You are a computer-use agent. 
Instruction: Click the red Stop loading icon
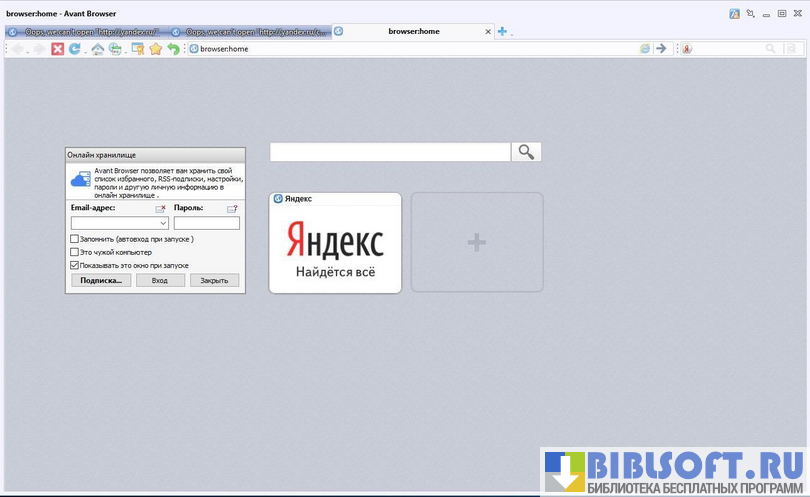(58, 49)
